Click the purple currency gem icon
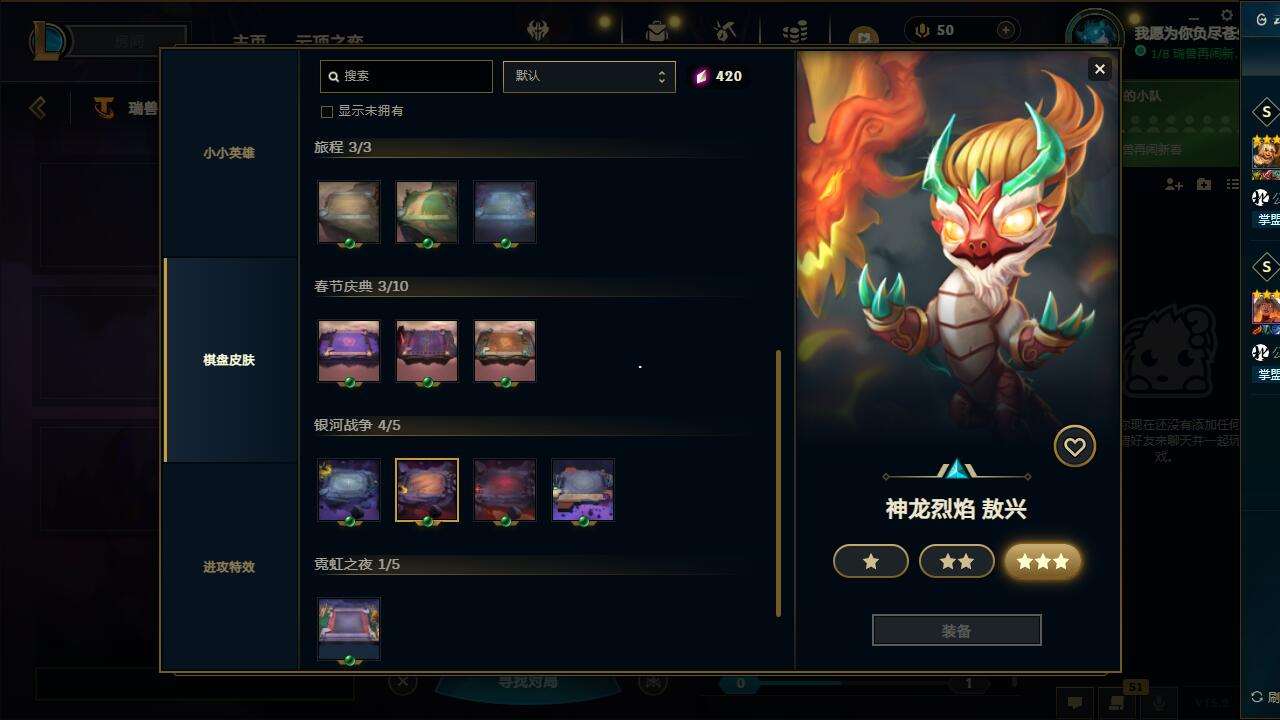The height and width of the screenshot is (720, 1280). click(701, 76)
